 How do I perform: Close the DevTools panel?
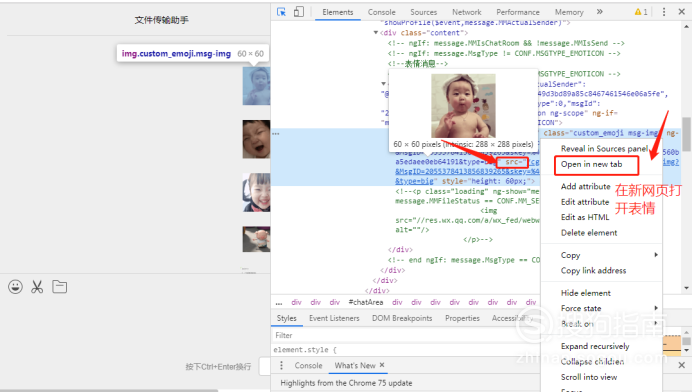[x=681, y=12]
